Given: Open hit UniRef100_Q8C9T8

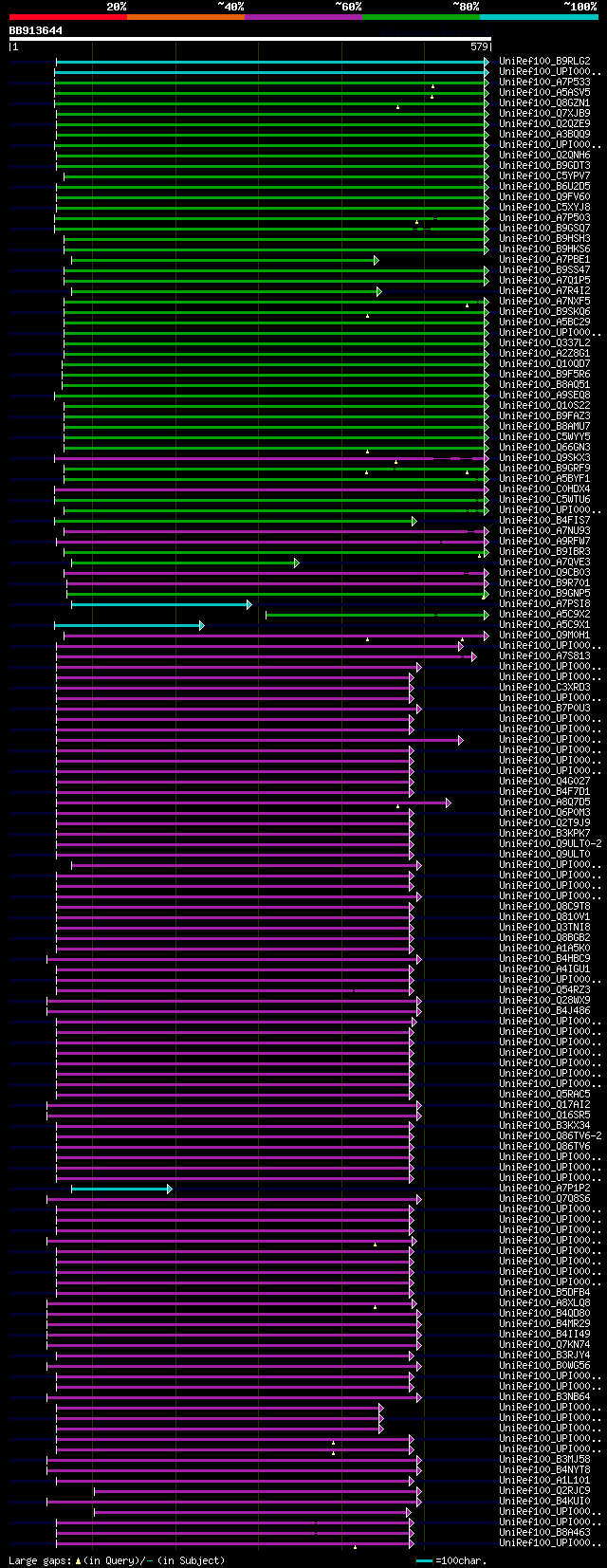Looking at the screenshot, I should [544, 907].
